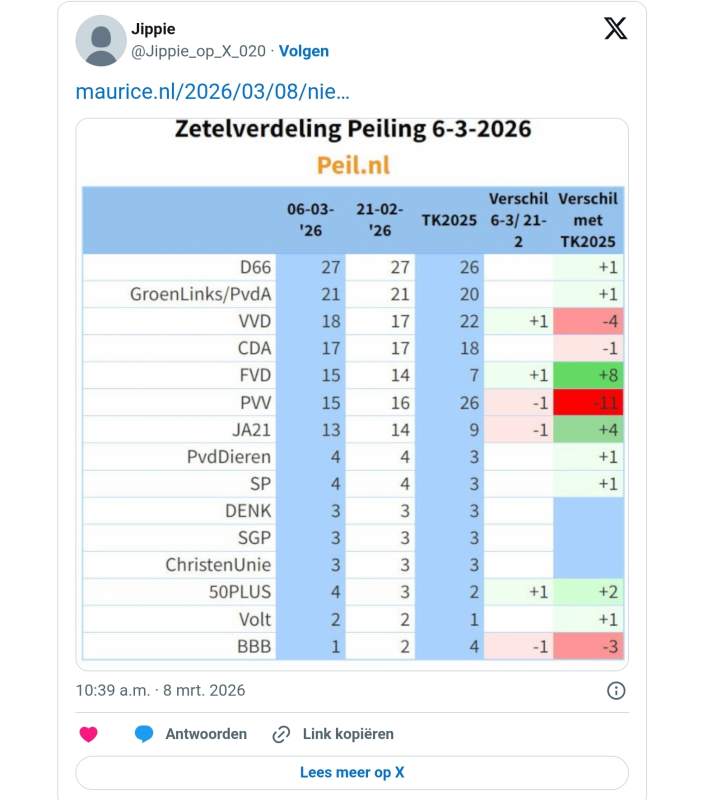Open the Jippie display name

pos(154,28)
